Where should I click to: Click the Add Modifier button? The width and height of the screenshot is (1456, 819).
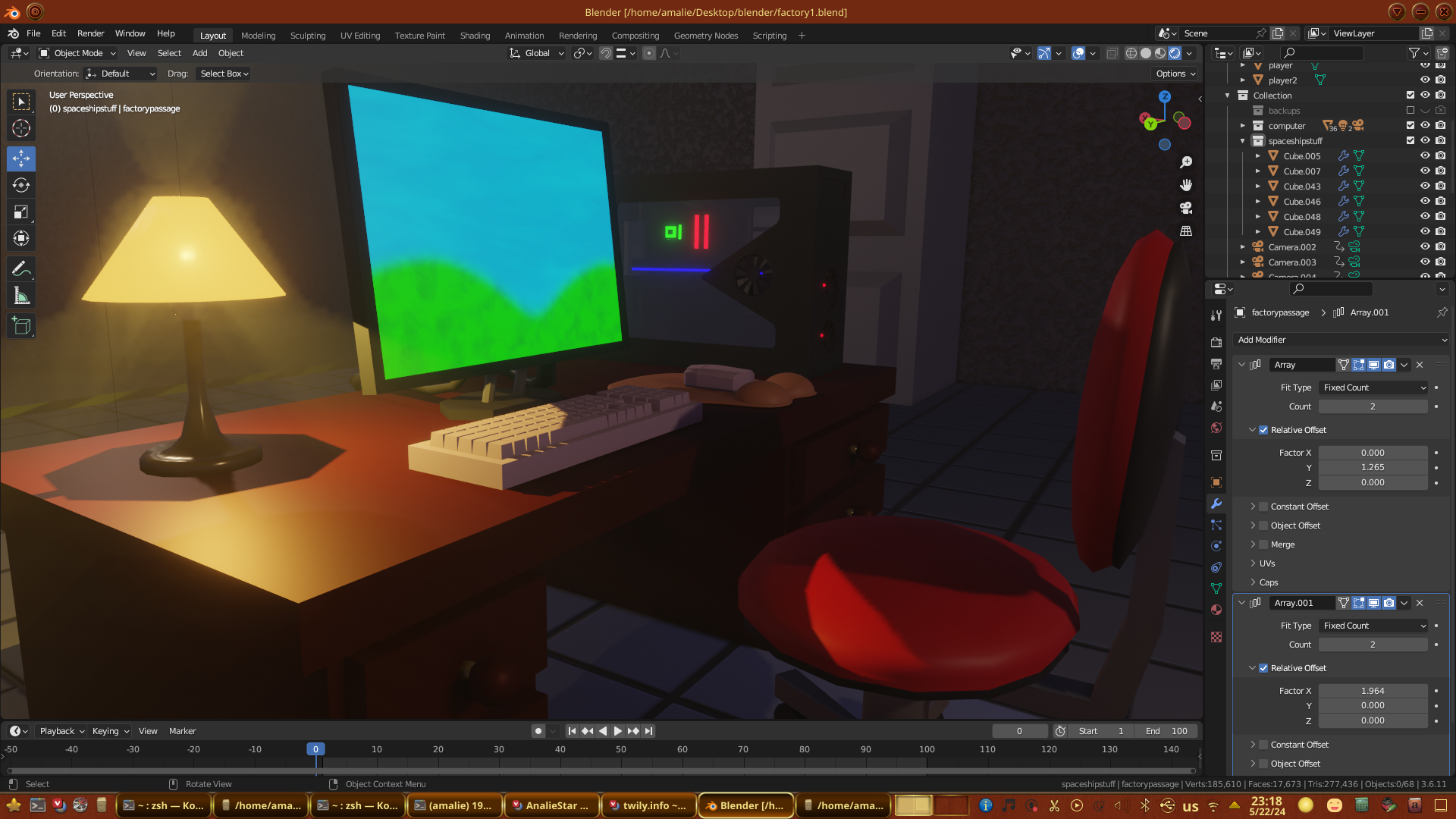point(1340,340)
